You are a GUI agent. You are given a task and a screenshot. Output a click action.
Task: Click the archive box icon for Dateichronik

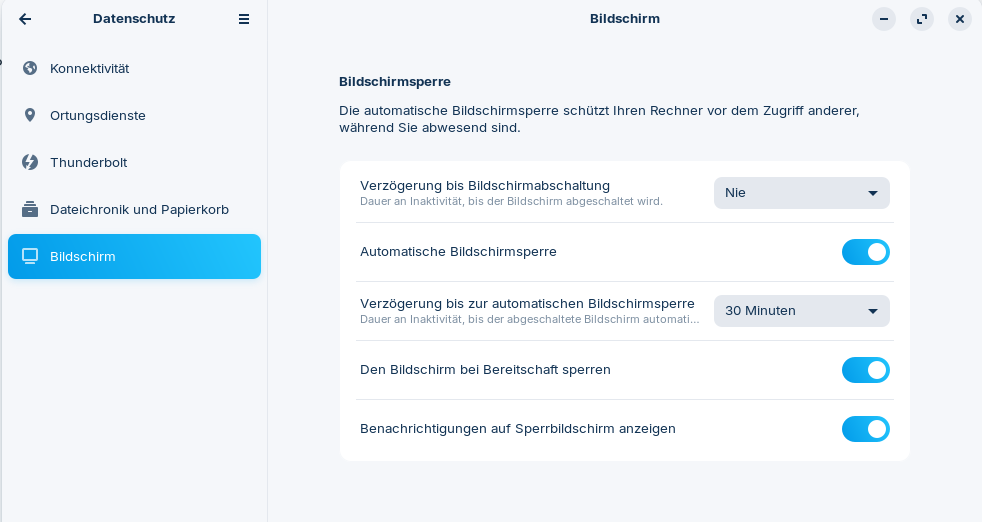pos(29,209)
